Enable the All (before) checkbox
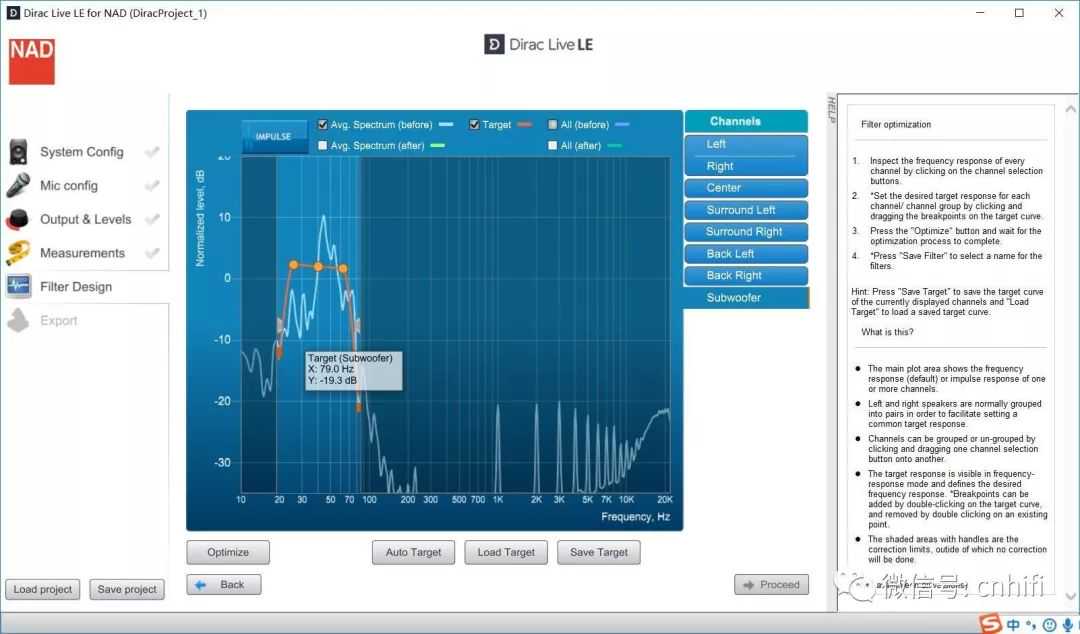 [x=553, y=125]
